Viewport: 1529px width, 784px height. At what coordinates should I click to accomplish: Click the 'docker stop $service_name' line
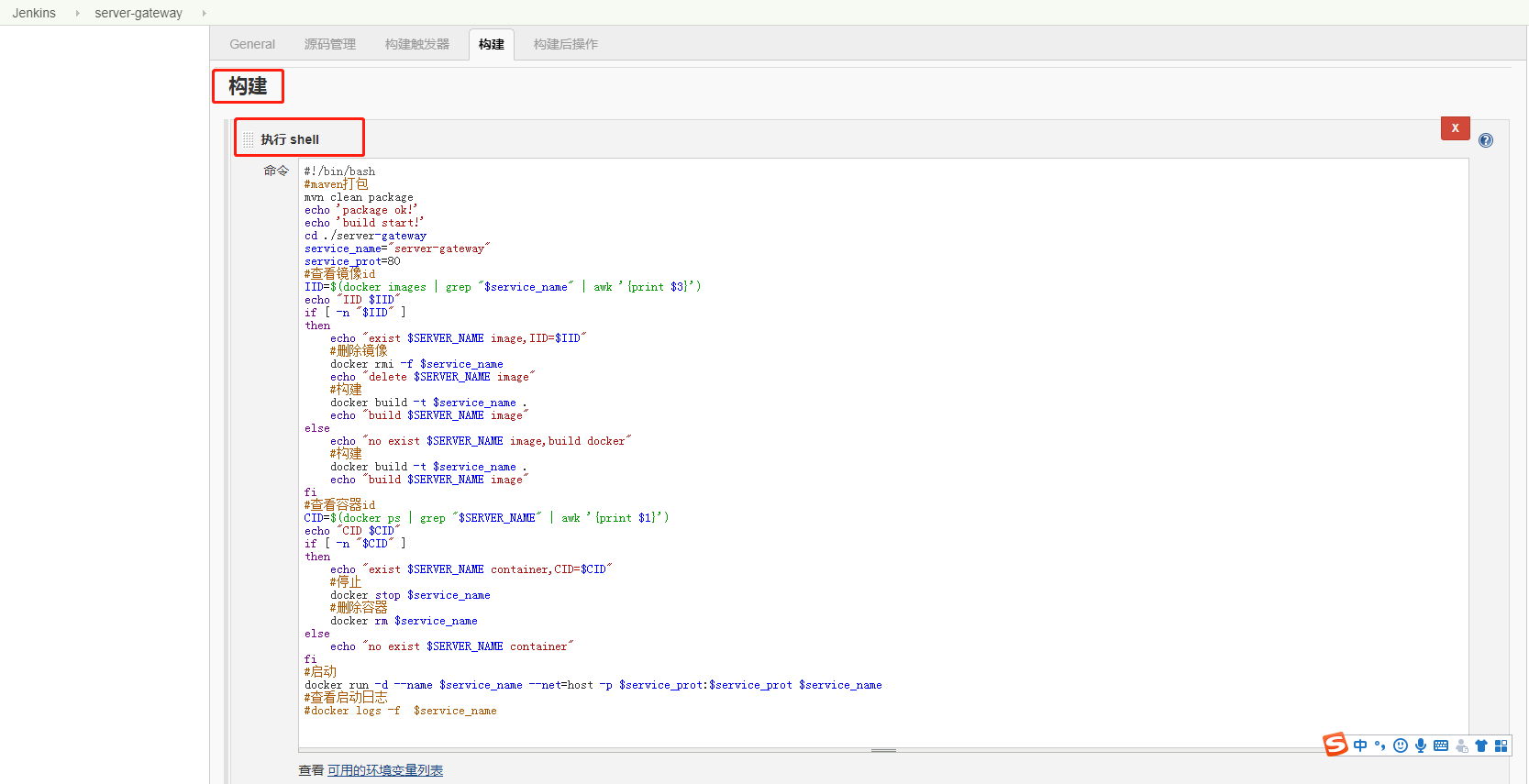[x=410, y=595]
